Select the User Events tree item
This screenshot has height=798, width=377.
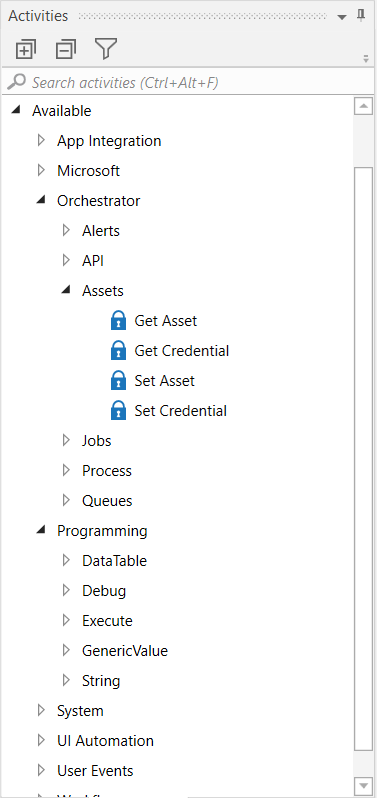pyautogui.click(x=95, y=771)
